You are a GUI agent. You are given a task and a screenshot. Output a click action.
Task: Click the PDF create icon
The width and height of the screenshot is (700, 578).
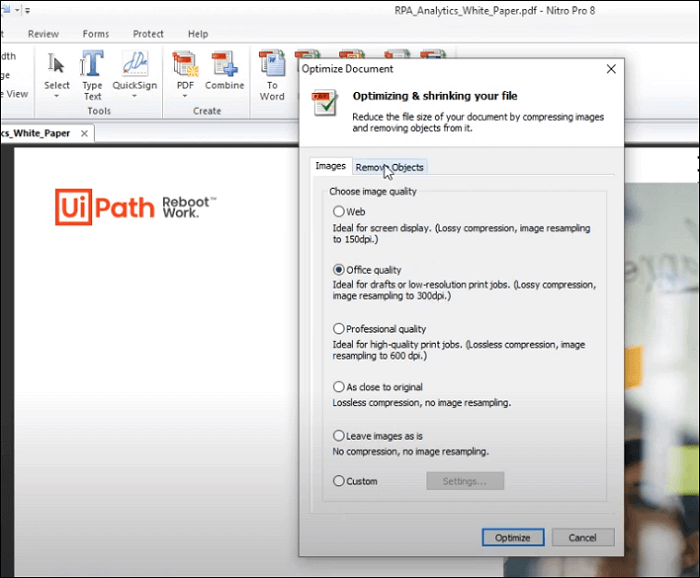pos(185,63)
